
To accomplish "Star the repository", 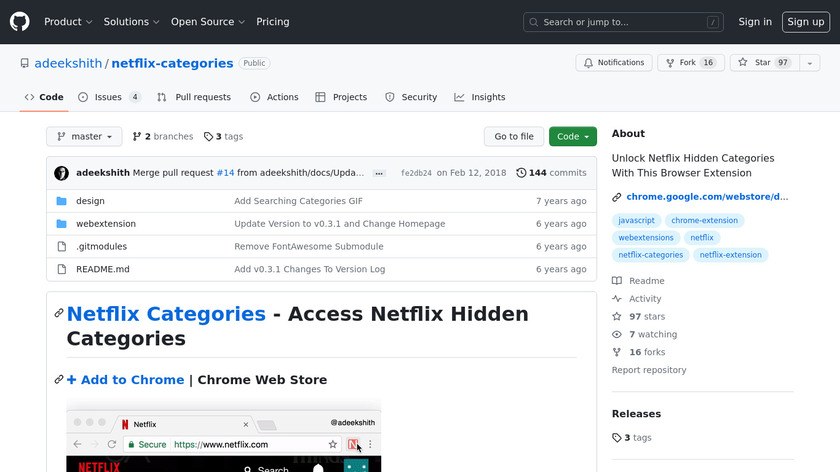I will click(x=764, y=63).
